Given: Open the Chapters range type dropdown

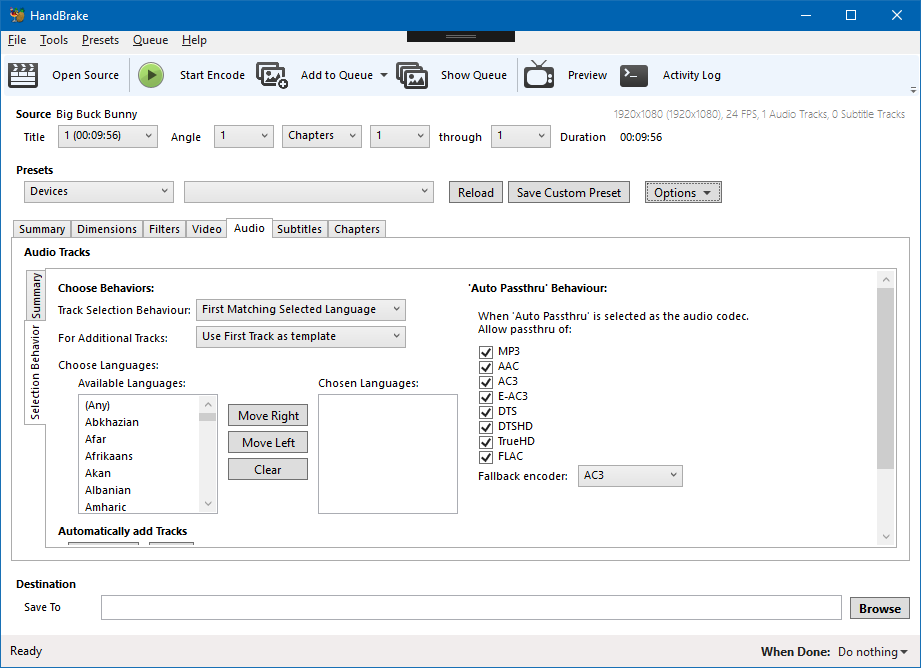Looking at the screenshot, I should point(322,136).
